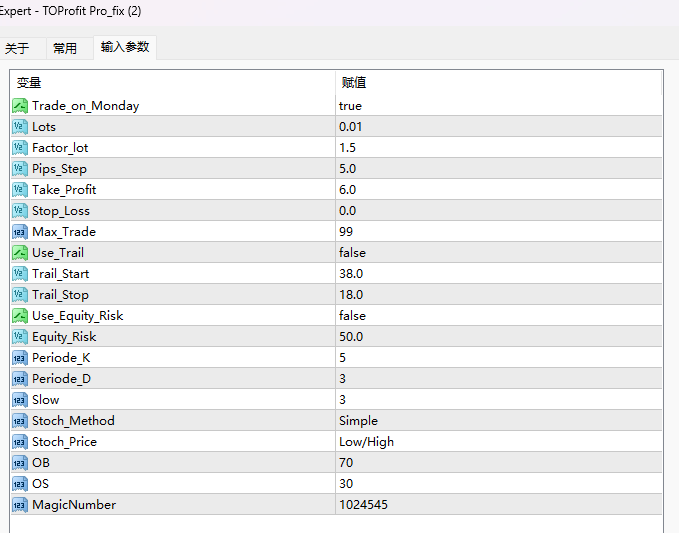Switch to the 常用 tab
This screenshot has height=533, width=679.
coord(65,48)
